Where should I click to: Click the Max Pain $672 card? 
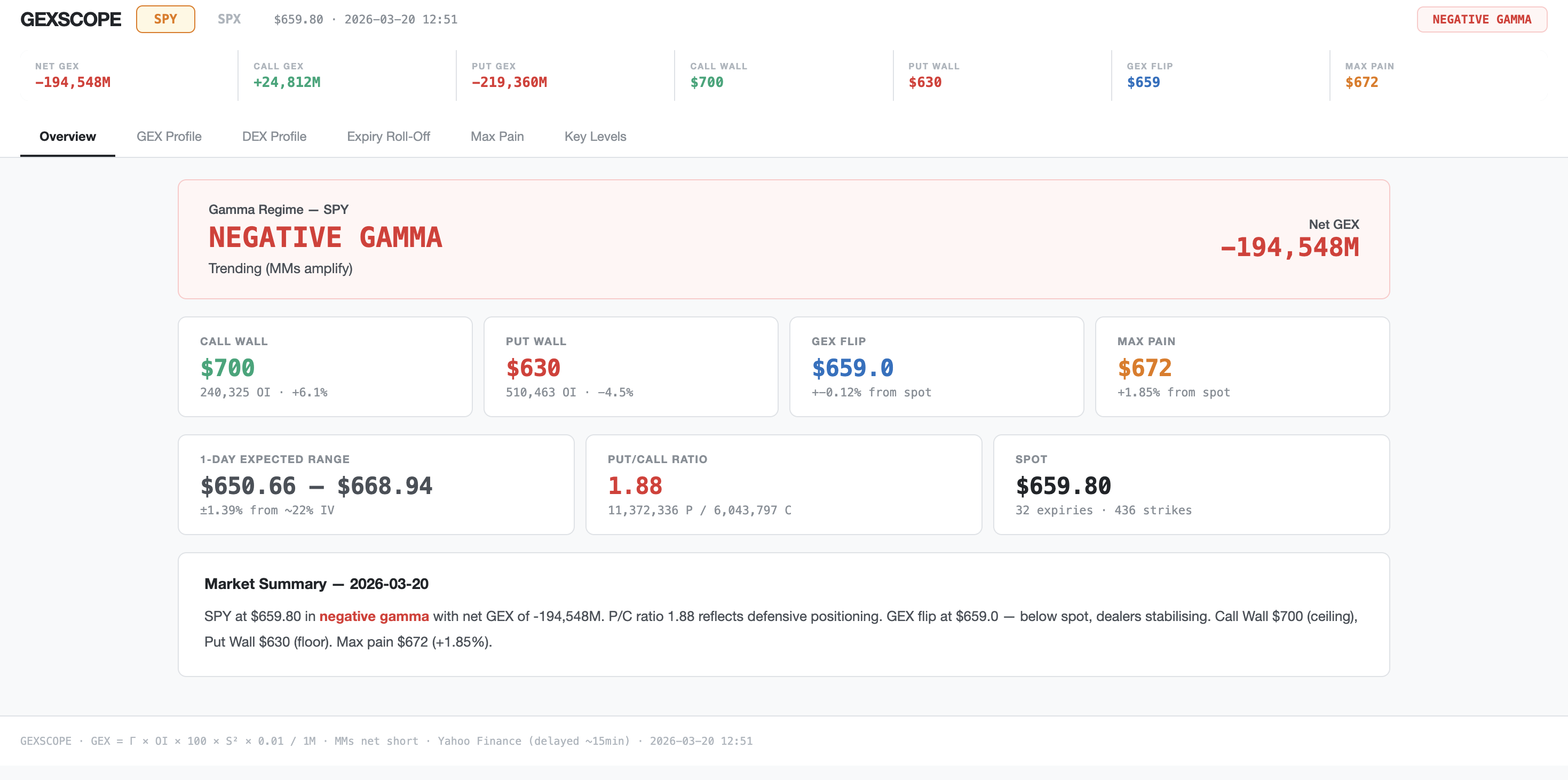[x=1242, y=367]
